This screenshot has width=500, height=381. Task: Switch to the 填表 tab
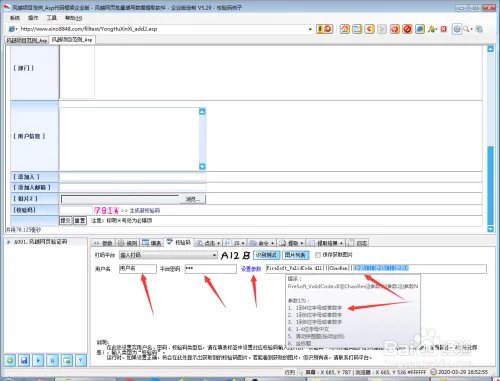tap(152, 243)
